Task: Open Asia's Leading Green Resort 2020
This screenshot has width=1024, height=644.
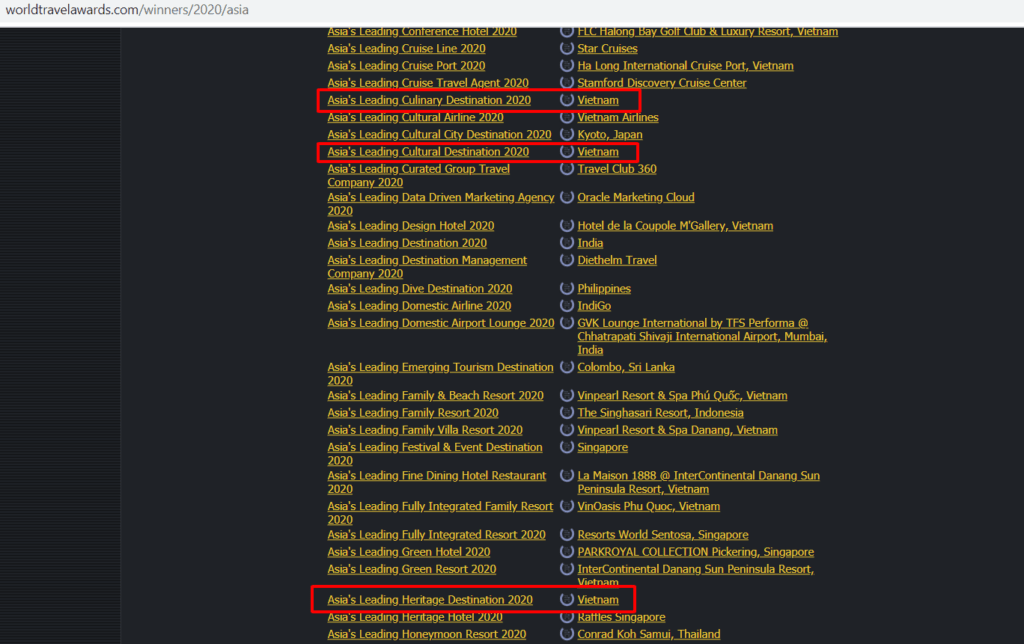Action: pyautogui.click(x=411, y=569)
